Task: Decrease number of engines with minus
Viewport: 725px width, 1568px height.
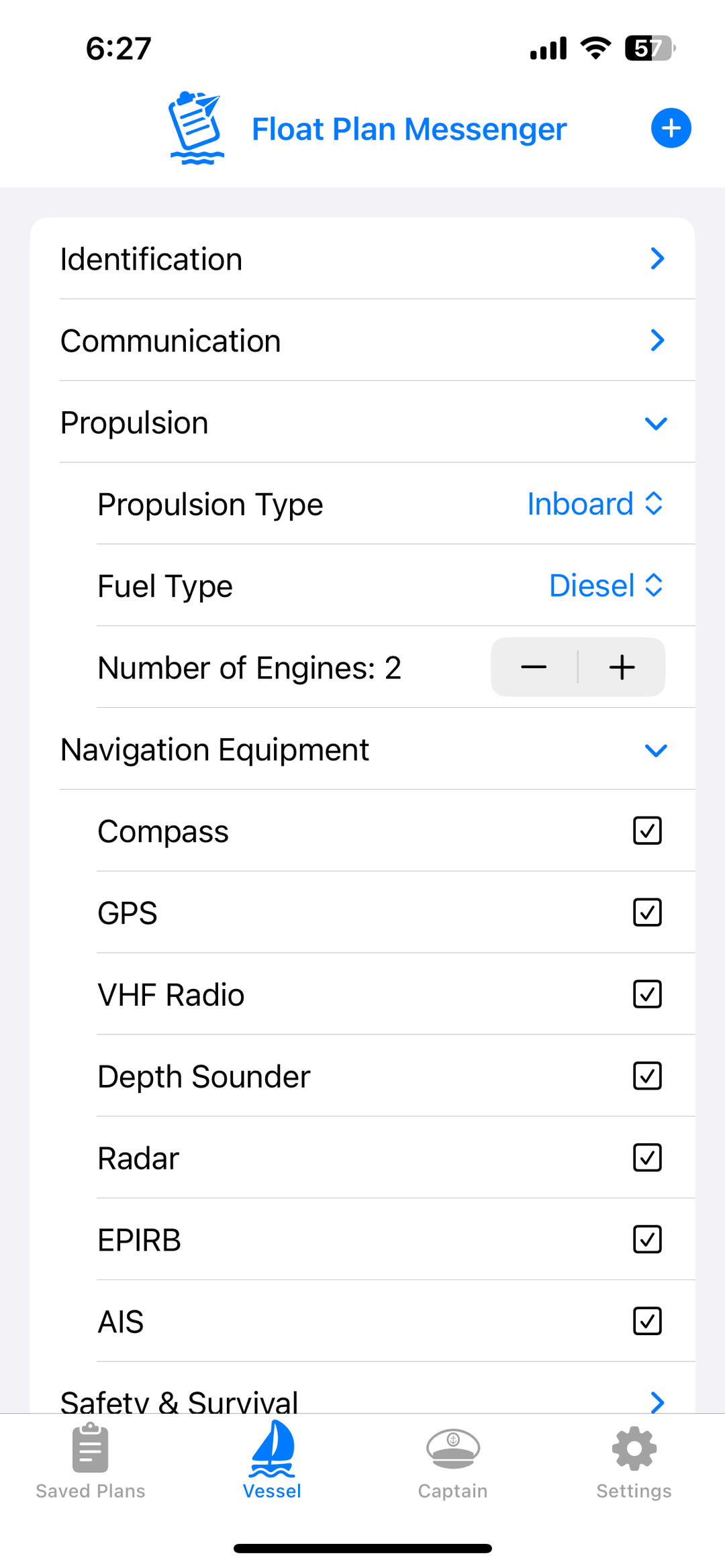Action: coord(534,667)
